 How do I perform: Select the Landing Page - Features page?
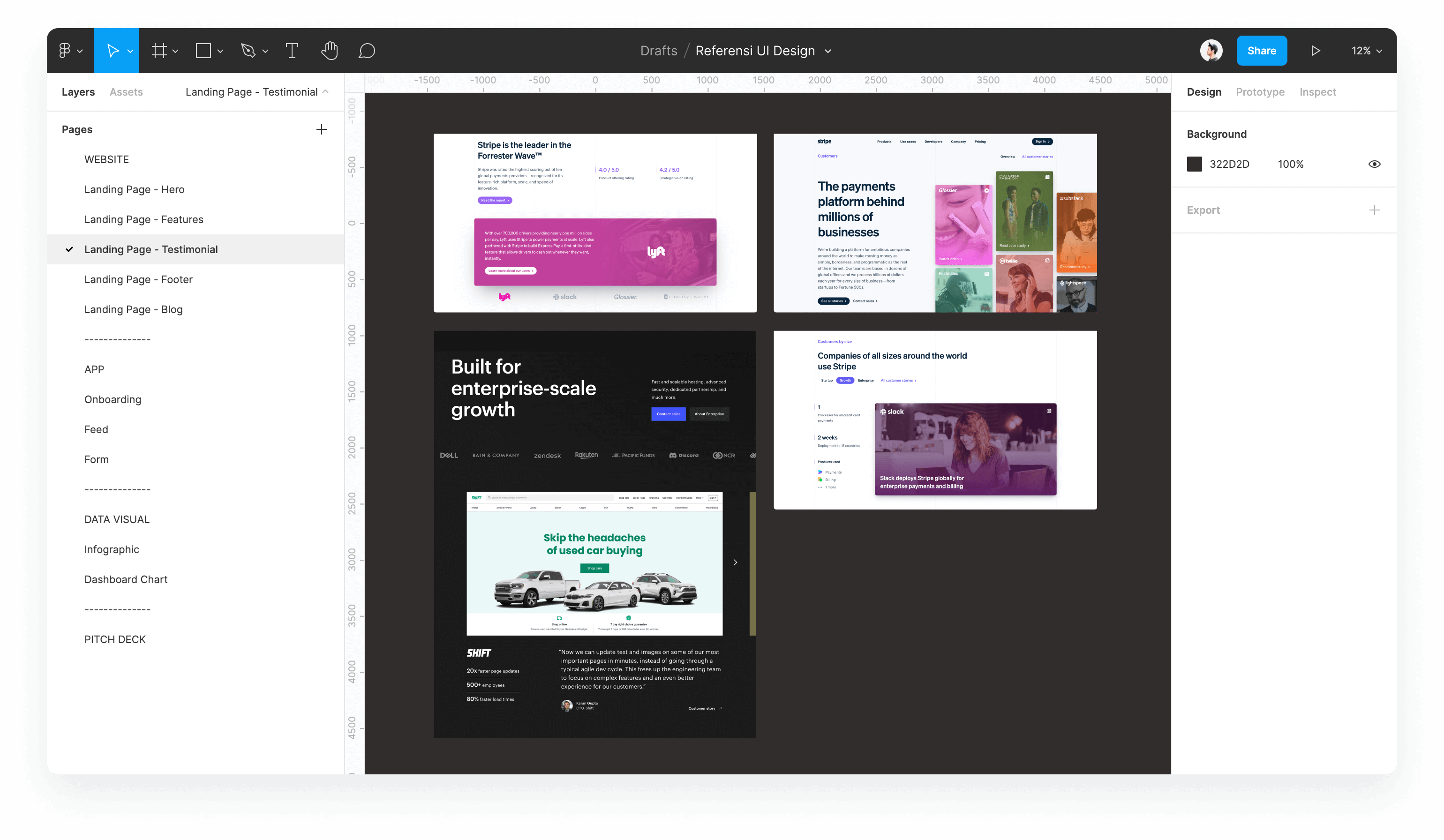[x=196, y=219]
